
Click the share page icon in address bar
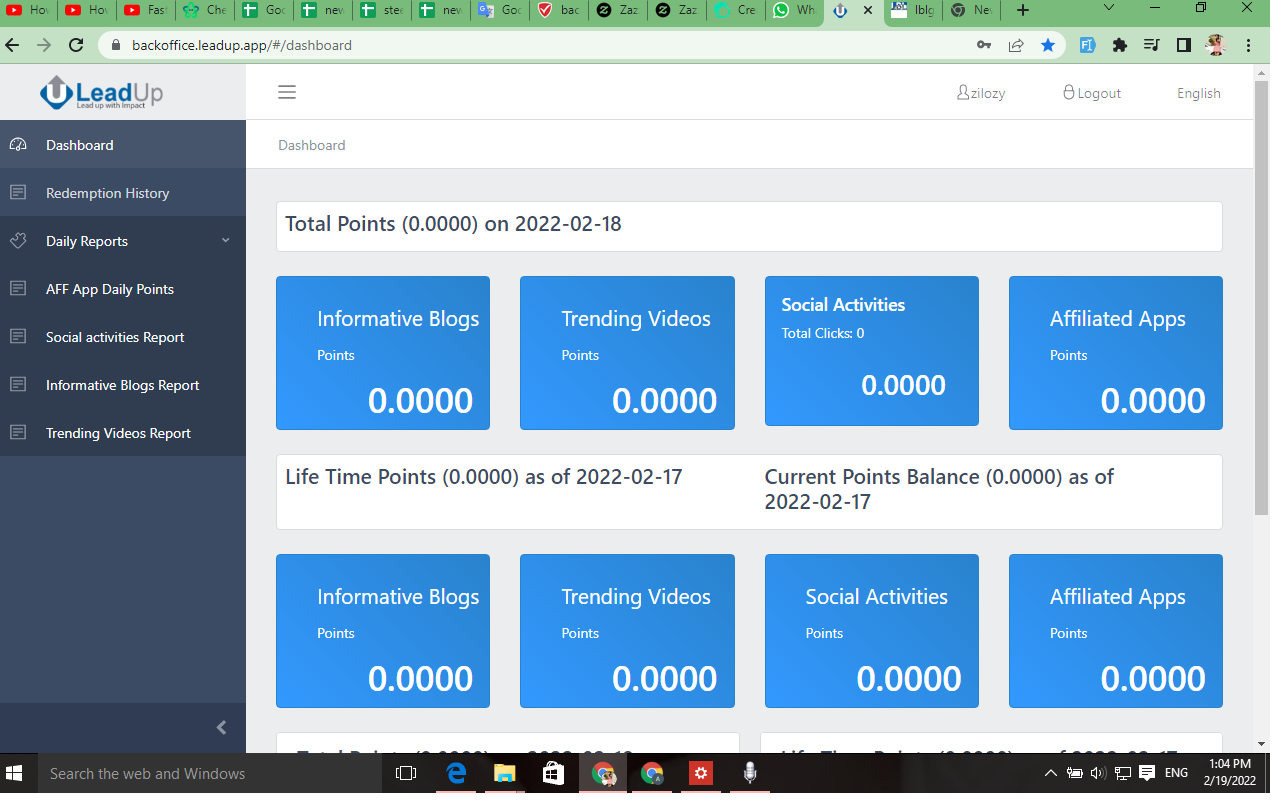1016,45
